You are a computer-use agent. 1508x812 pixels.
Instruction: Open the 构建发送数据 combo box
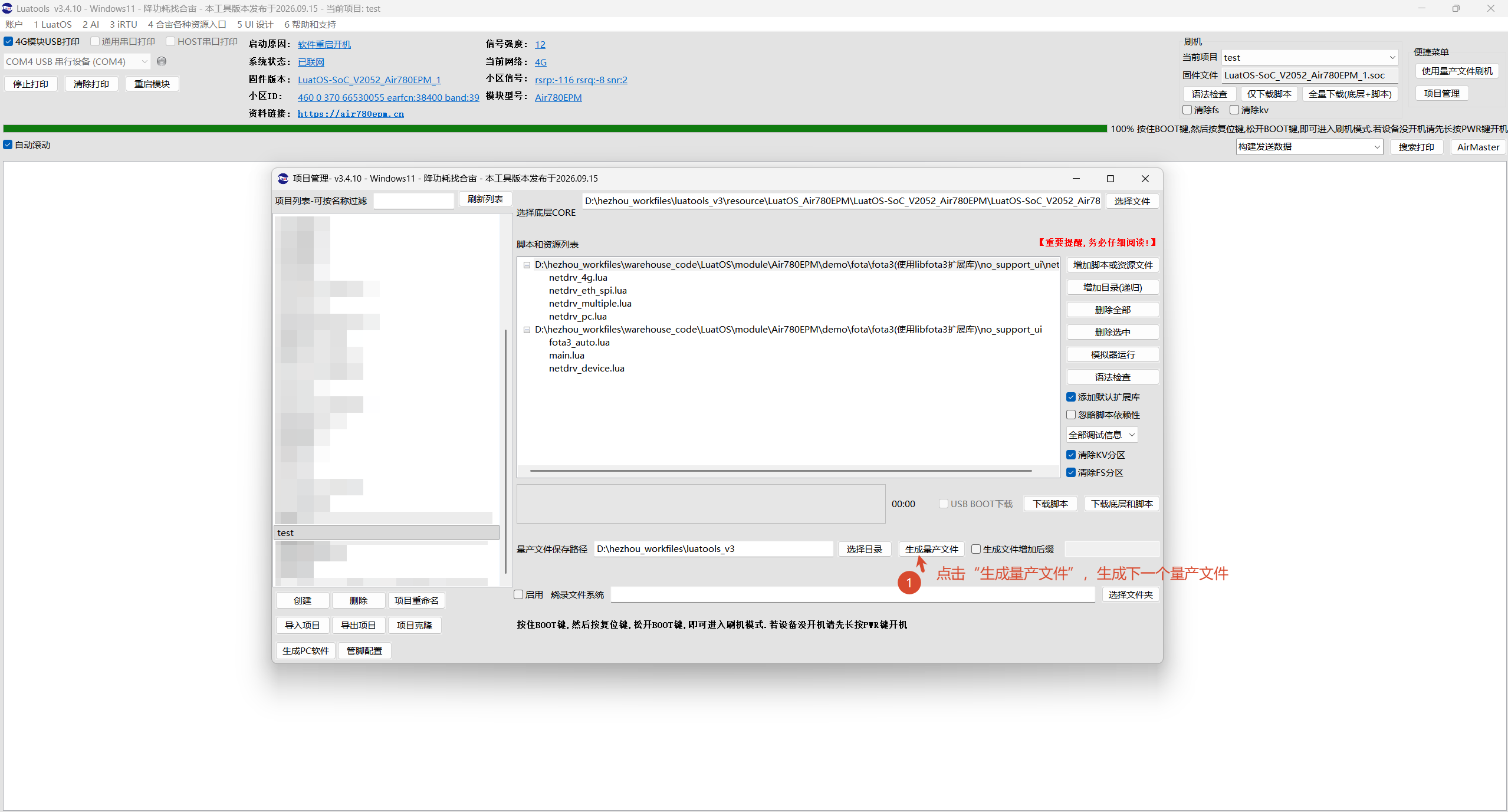1309,147
